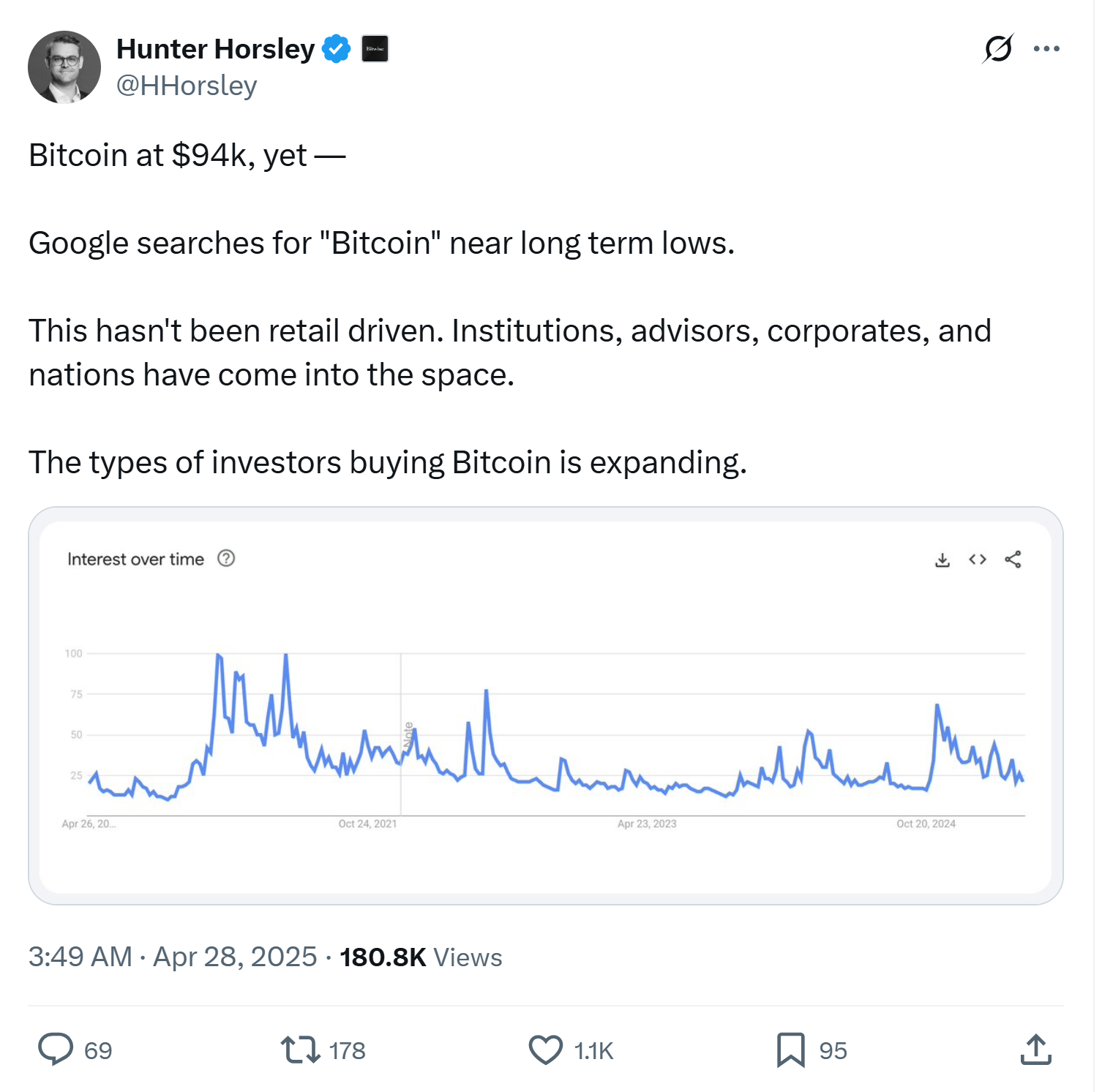Click the help question mark icon

coord(226,559)
